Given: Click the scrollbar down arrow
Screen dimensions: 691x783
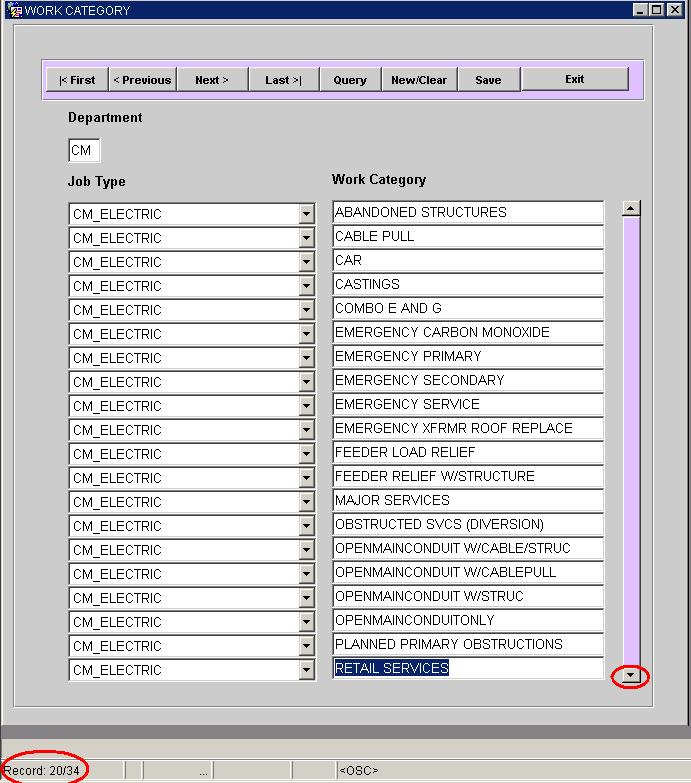Looking at the screenshot, I should pos(631,675).
